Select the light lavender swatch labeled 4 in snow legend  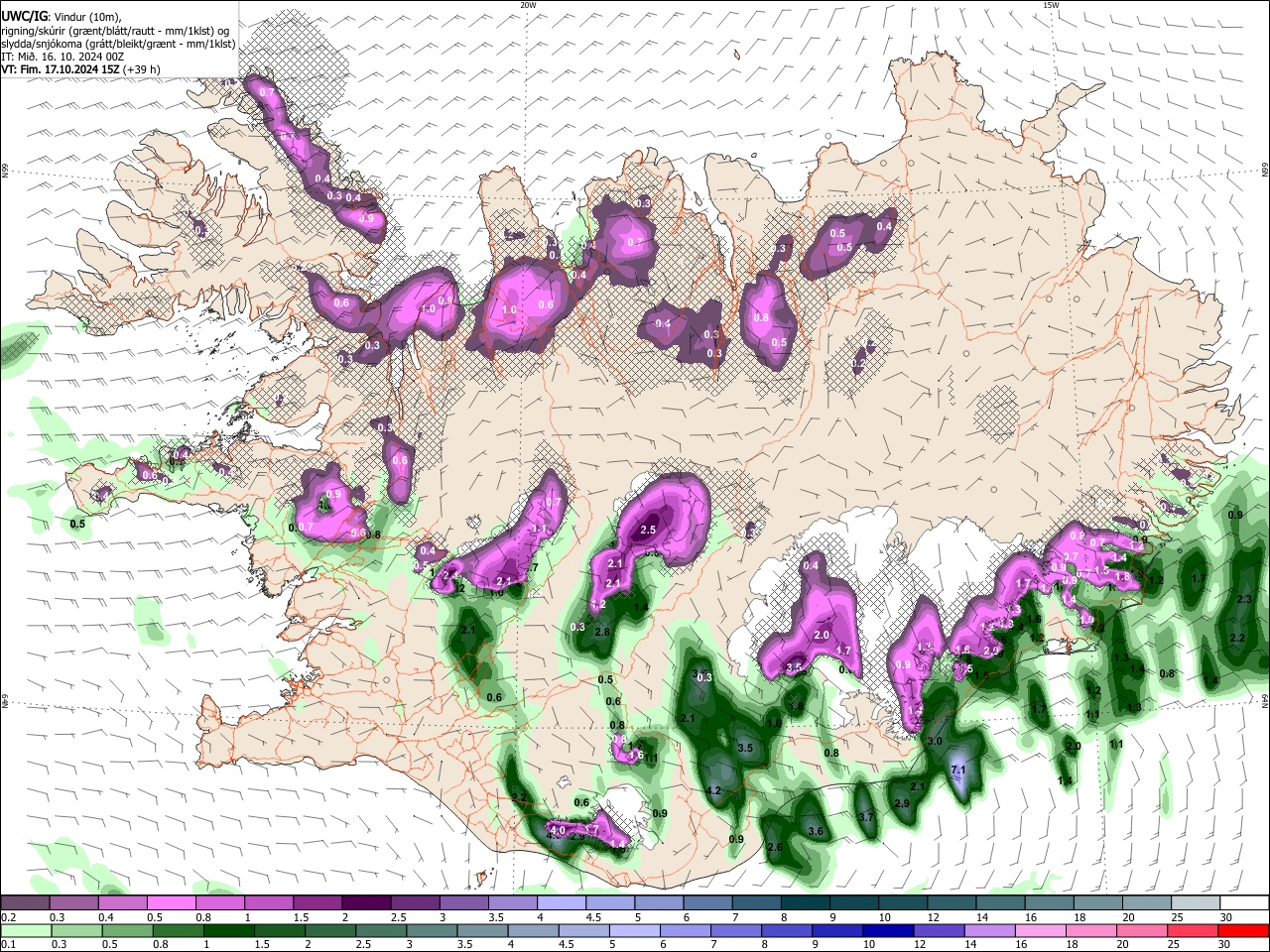562,902
